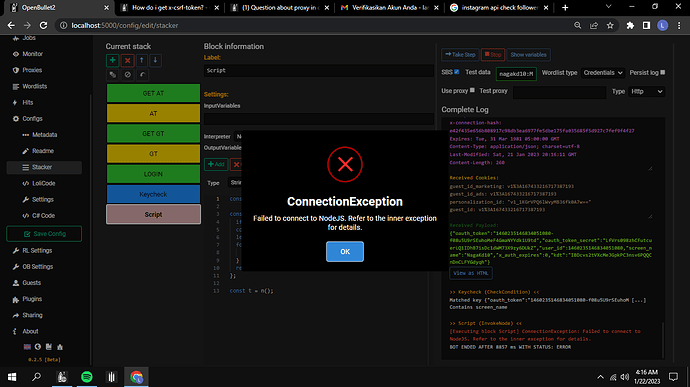This screenshot has height=387, width=690.
Task: Add a new block to the stack
Action: click(113, 60)
